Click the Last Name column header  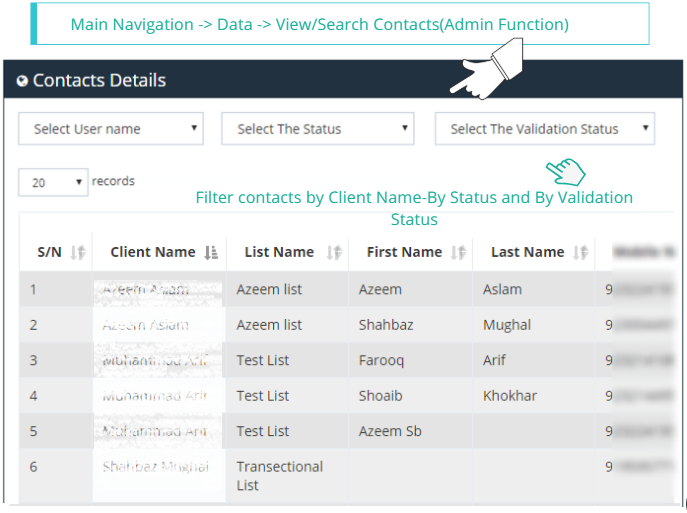(x=528, y=253)
